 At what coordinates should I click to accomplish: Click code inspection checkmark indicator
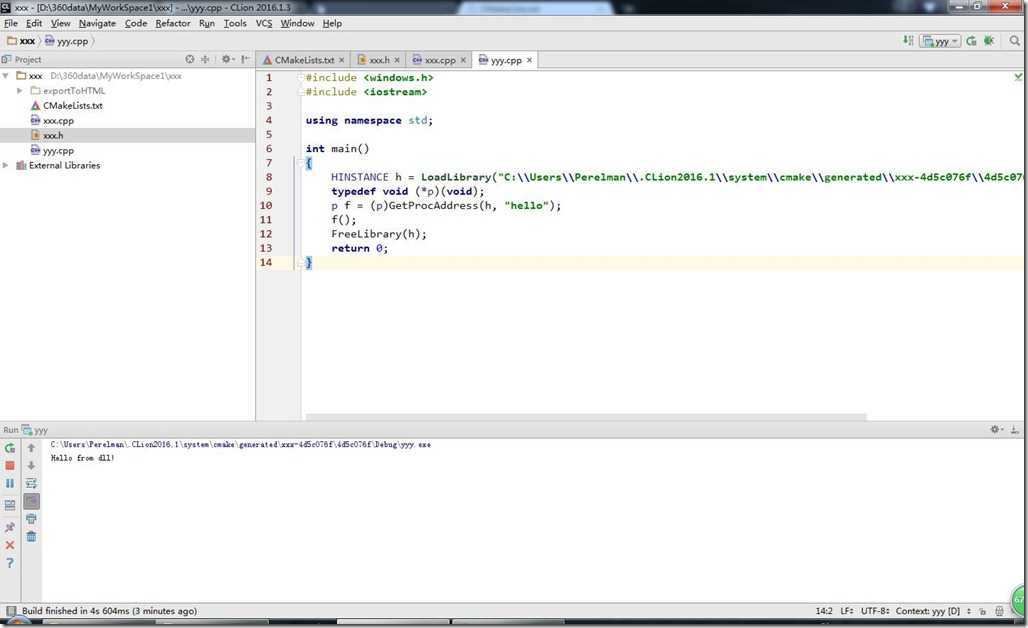coord(1018,77)
